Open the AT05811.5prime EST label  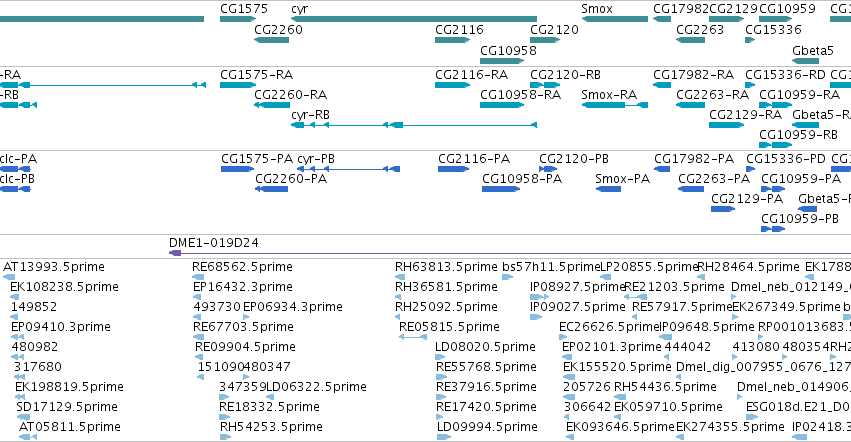tap(69, 427)
